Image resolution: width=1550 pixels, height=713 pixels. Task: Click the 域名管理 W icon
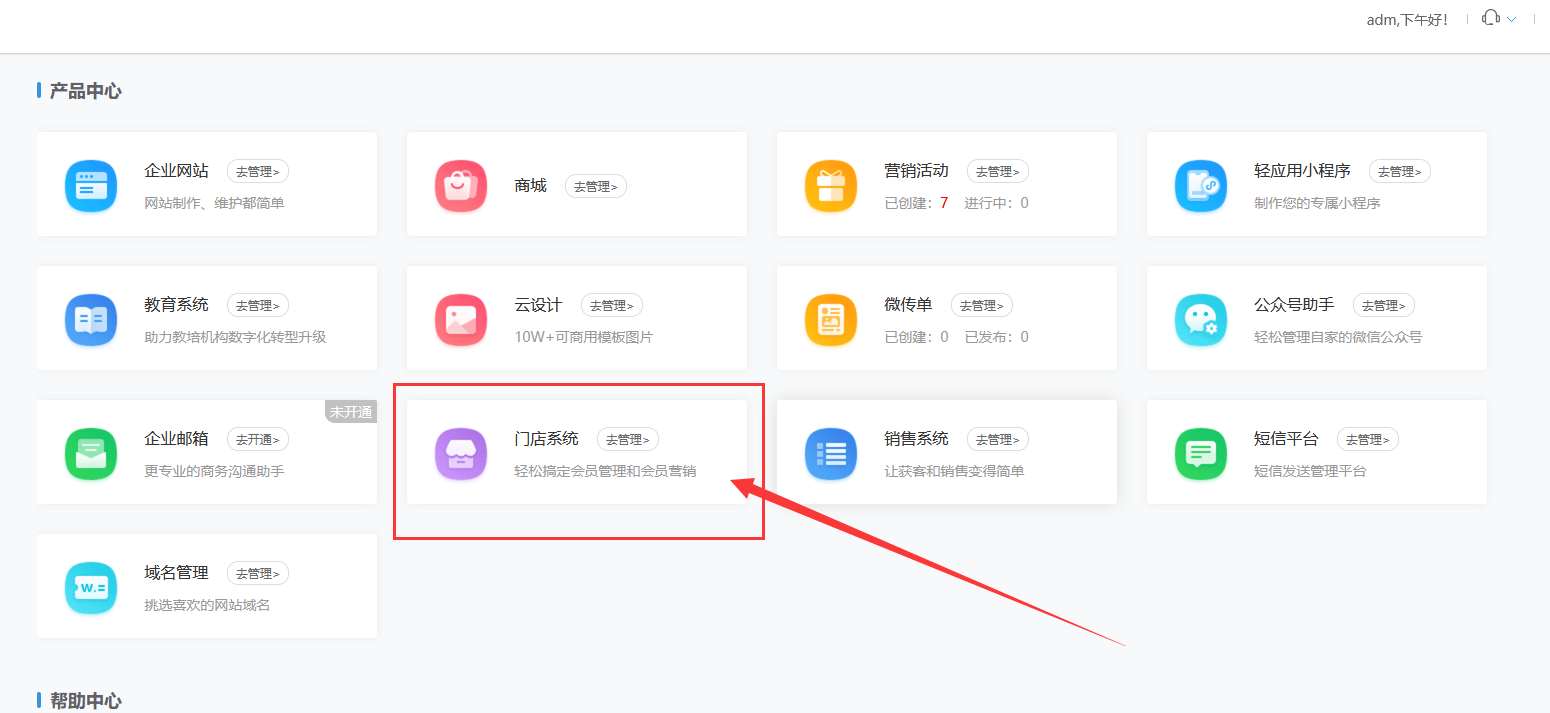tap(91, 587)
